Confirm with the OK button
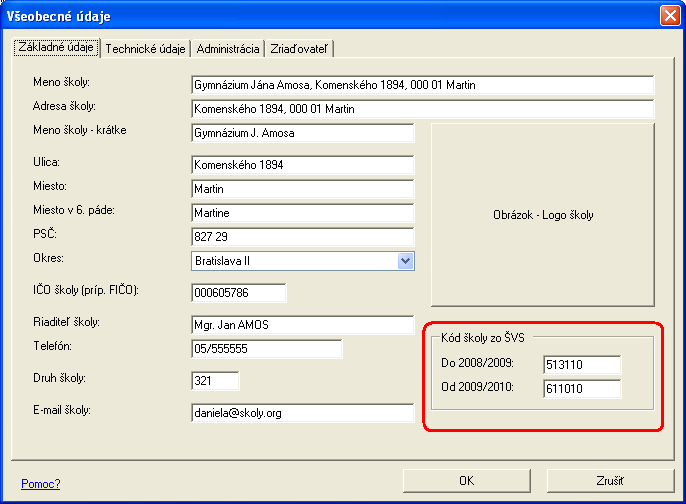This screenshot has height=504, width=686. (467, 481)
